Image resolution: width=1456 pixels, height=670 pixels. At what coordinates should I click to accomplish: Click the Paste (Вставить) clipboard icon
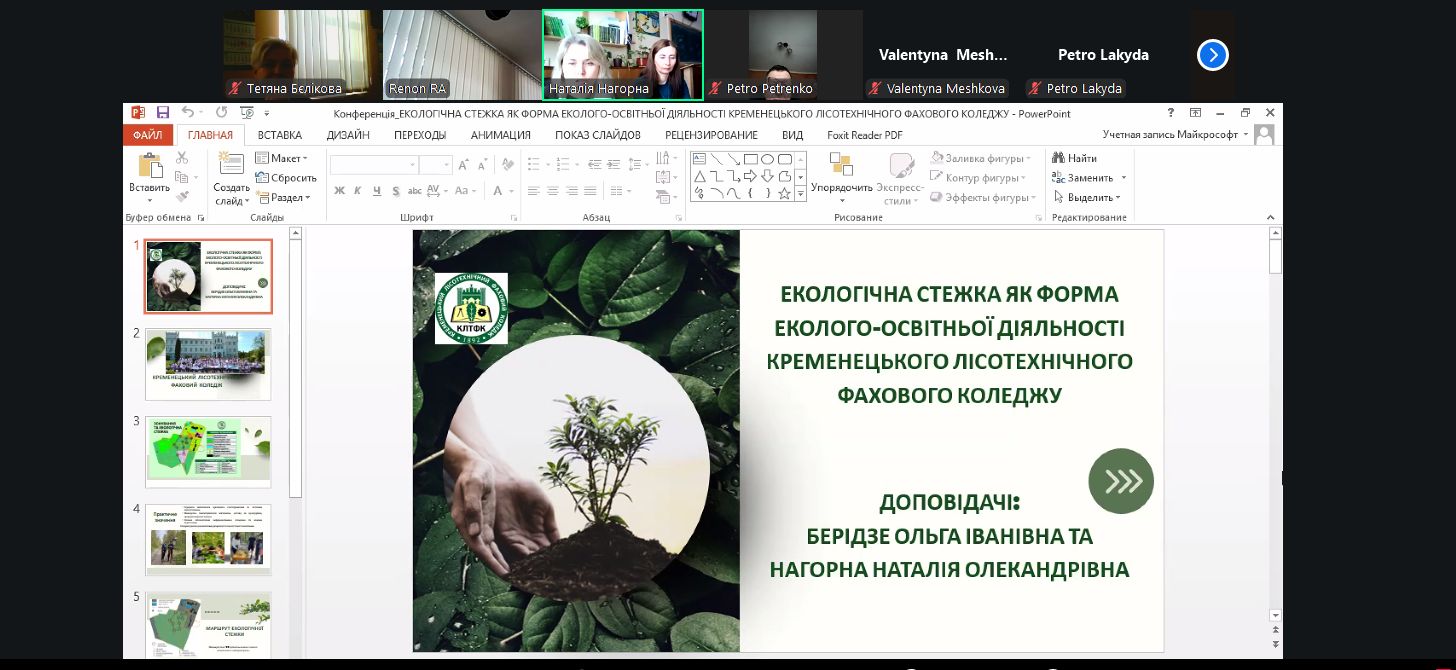(149, 168)
